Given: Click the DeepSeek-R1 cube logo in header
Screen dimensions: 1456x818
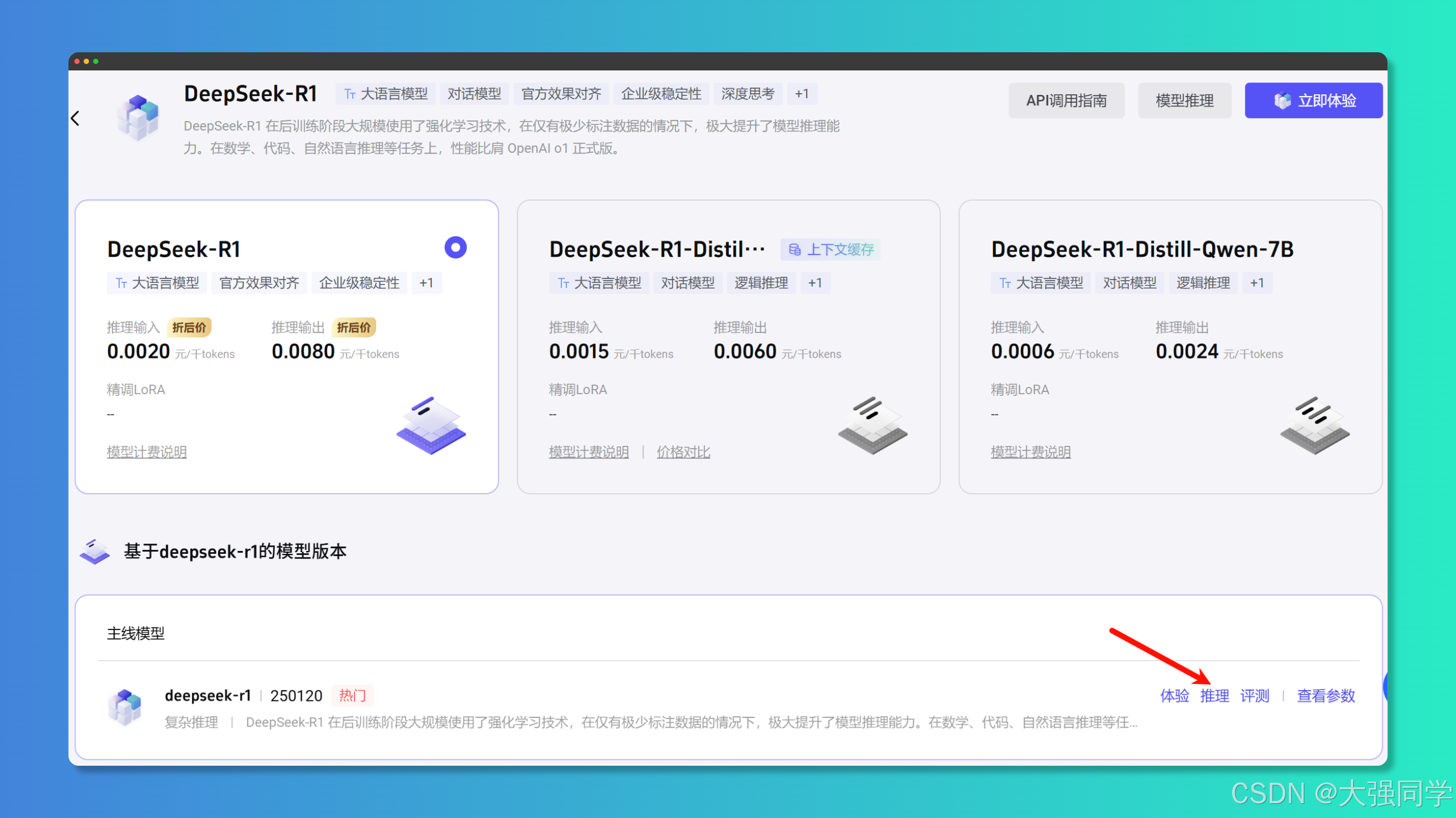Looking at the screenshot, I should pos(138,118).
